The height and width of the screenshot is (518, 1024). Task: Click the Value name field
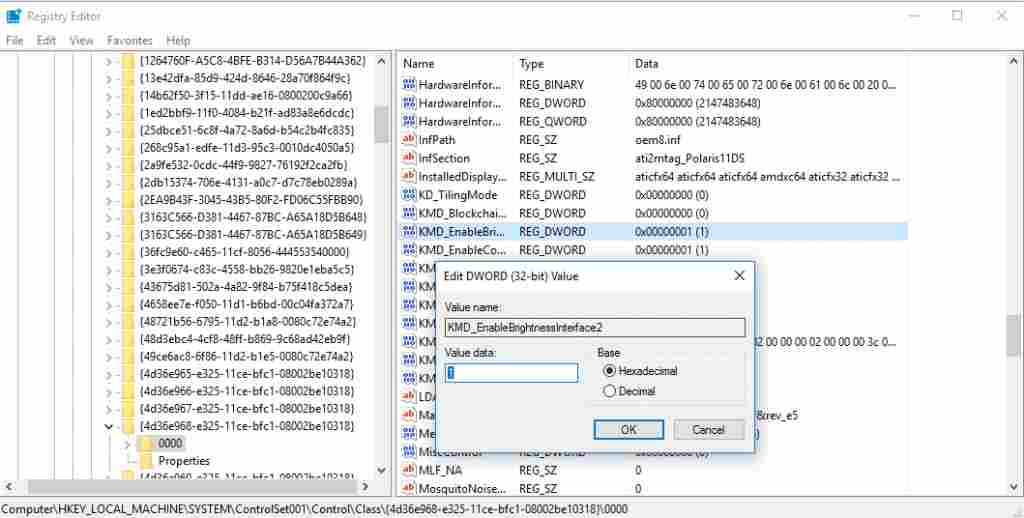[595, 327]
